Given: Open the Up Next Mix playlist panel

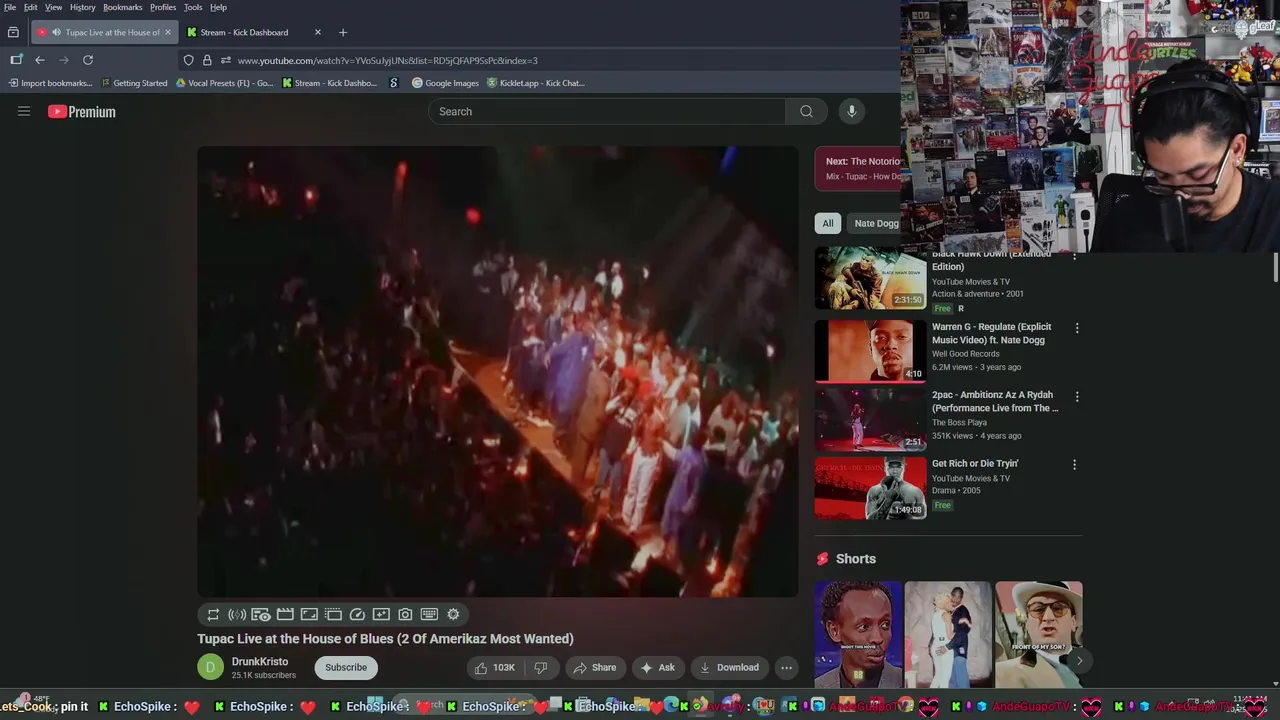Looking at the screenshot, I should point(858,168).
